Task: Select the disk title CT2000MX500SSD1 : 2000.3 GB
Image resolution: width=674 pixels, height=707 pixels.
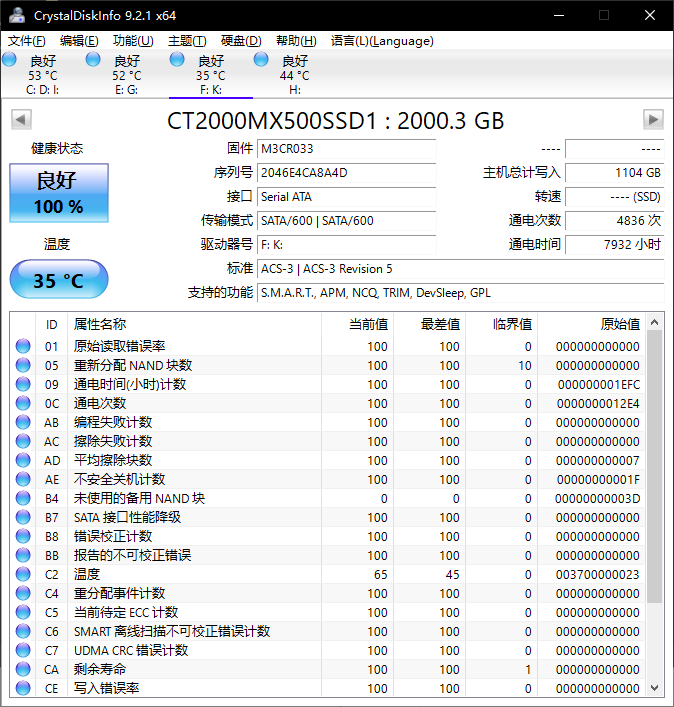Action: pos(335,121)
